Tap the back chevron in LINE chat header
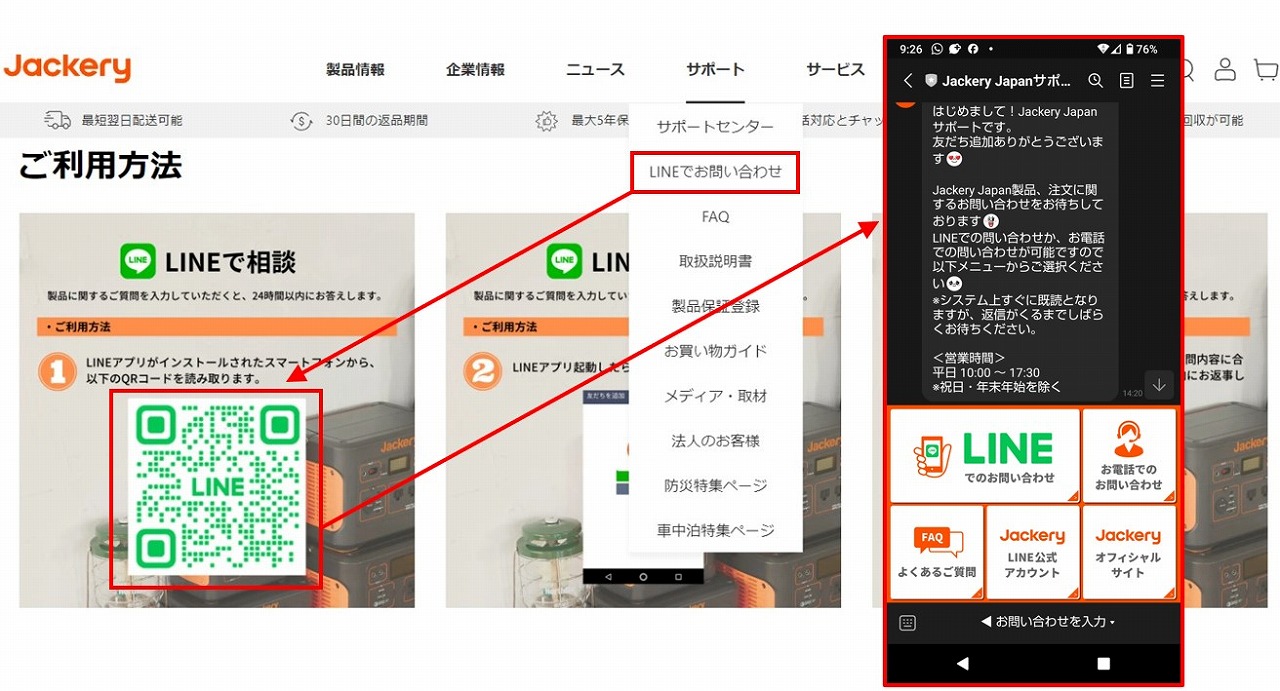Image resolution: width=1280 pixels, height=691 pixels. tap(907, 81)
